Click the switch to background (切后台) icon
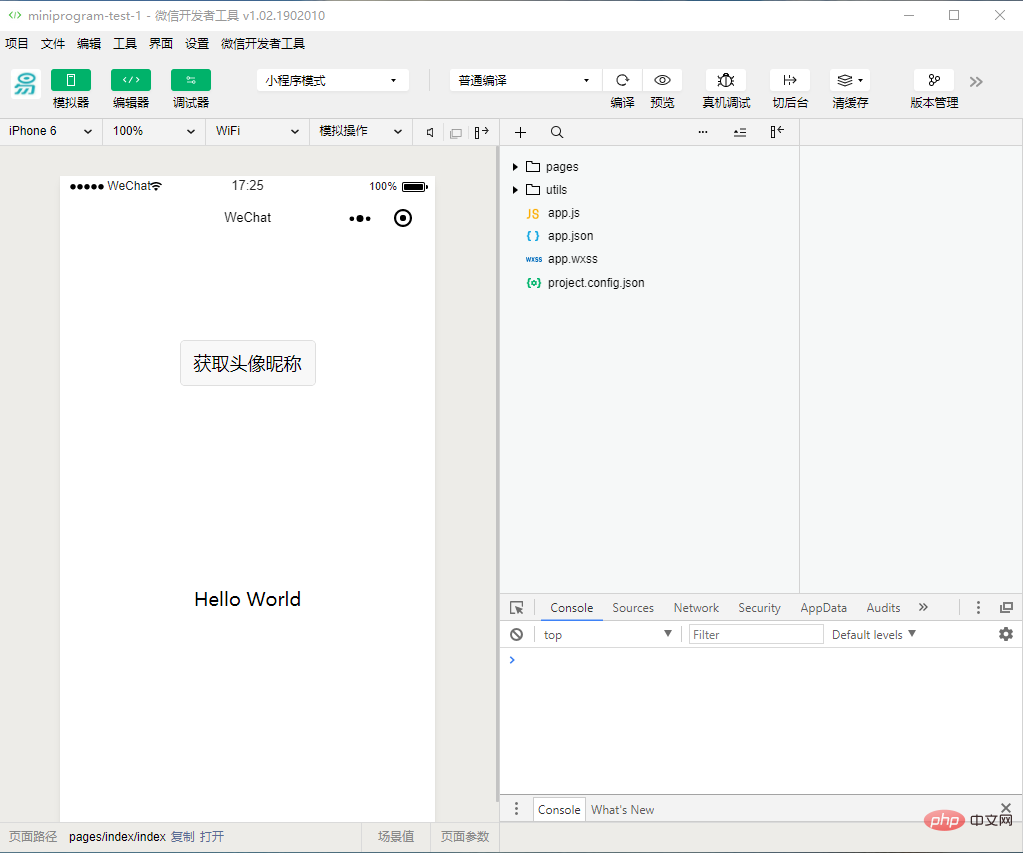The image size is (1023, 853). tap(789, 80)
